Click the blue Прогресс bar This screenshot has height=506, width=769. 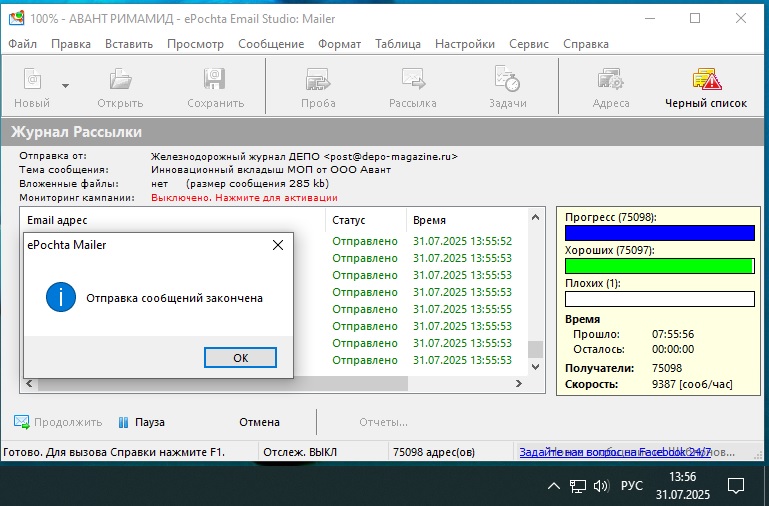pos(660,233)
